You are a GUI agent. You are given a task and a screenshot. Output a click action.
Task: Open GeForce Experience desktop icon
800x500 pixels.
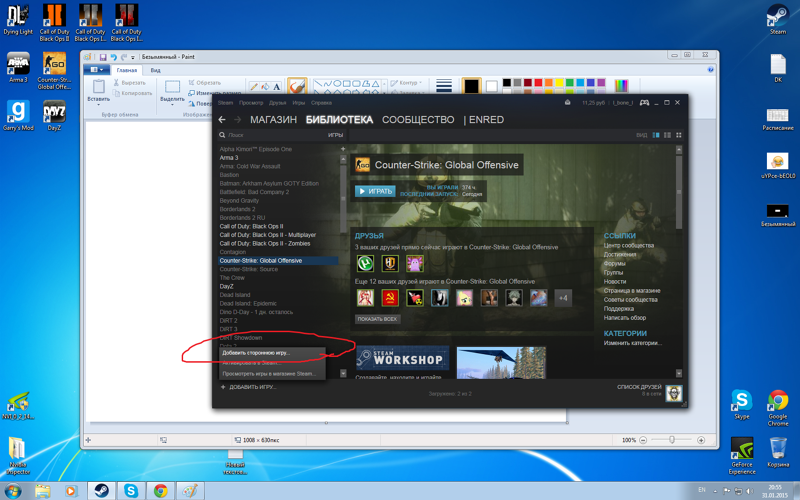(x=742, y=455)
